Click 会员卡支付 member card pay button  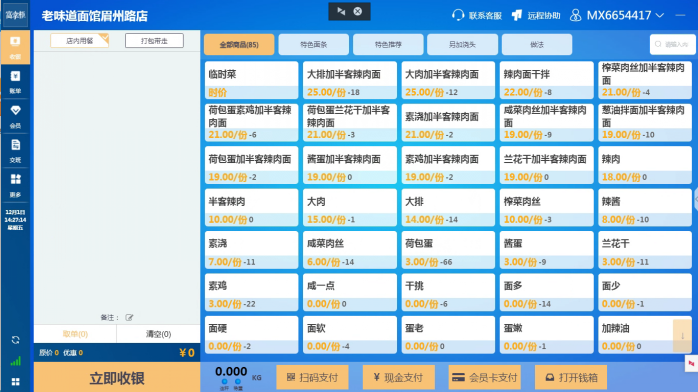[x=484, y=377]
